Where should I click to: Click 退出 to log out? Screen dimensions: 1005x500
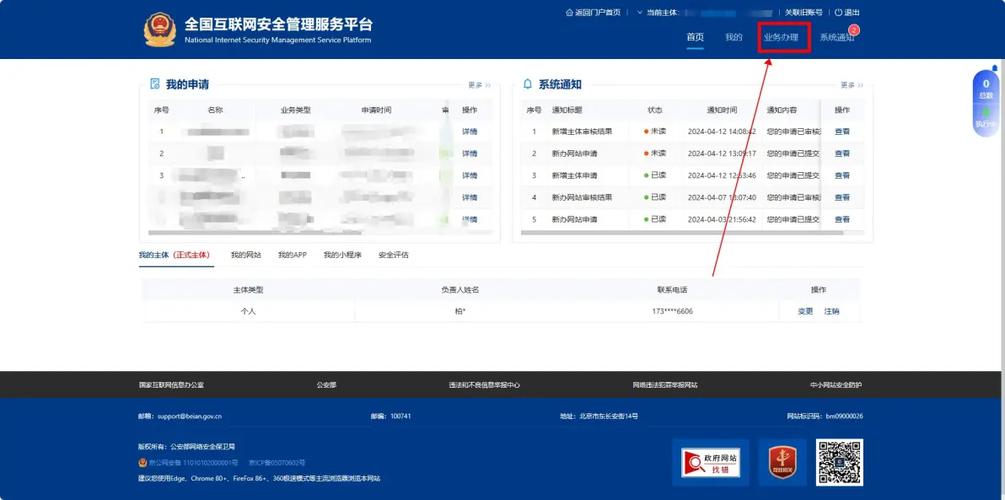pyautogui.click(x=852, y=12)
